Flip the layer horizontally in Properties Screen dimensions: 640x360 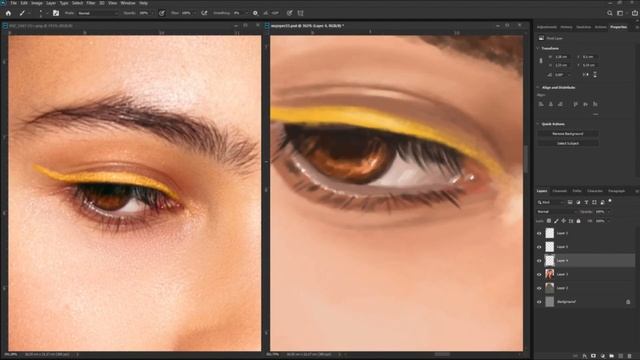pyautogui.click(x=586, y=75)
